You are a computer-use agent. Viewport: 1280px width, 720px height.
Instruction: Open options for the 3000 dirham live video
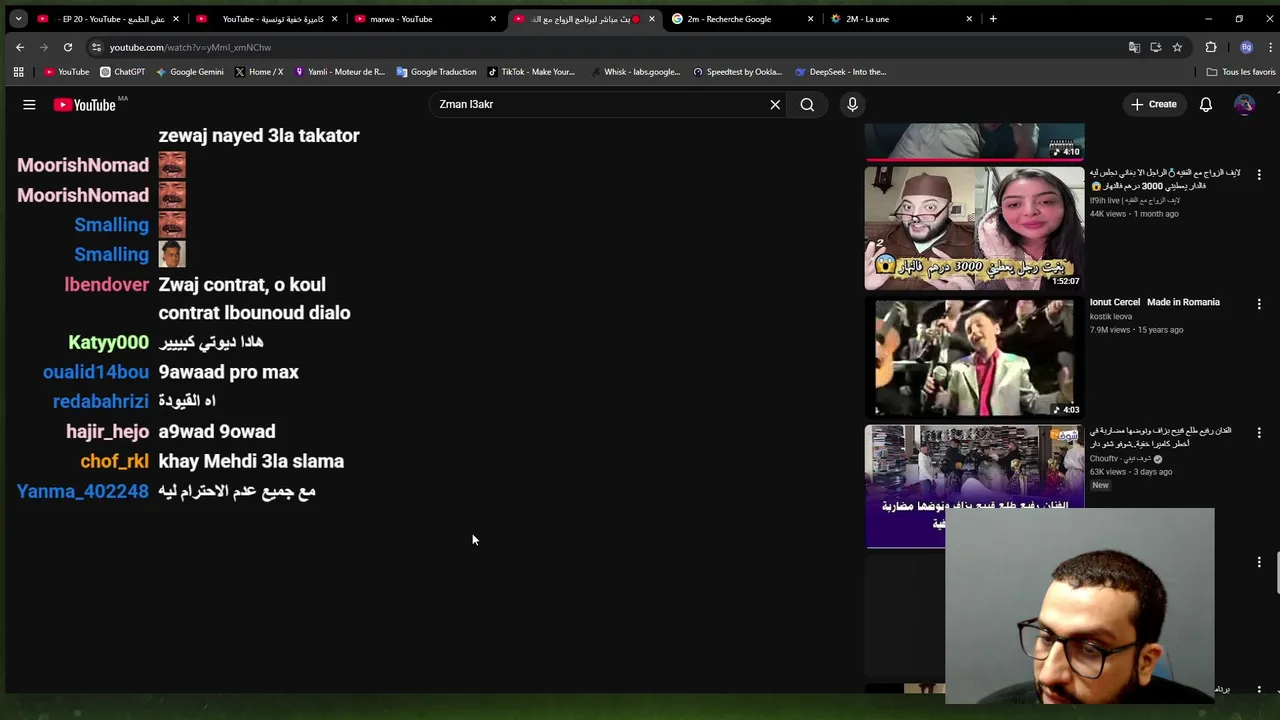[1259, 174]
